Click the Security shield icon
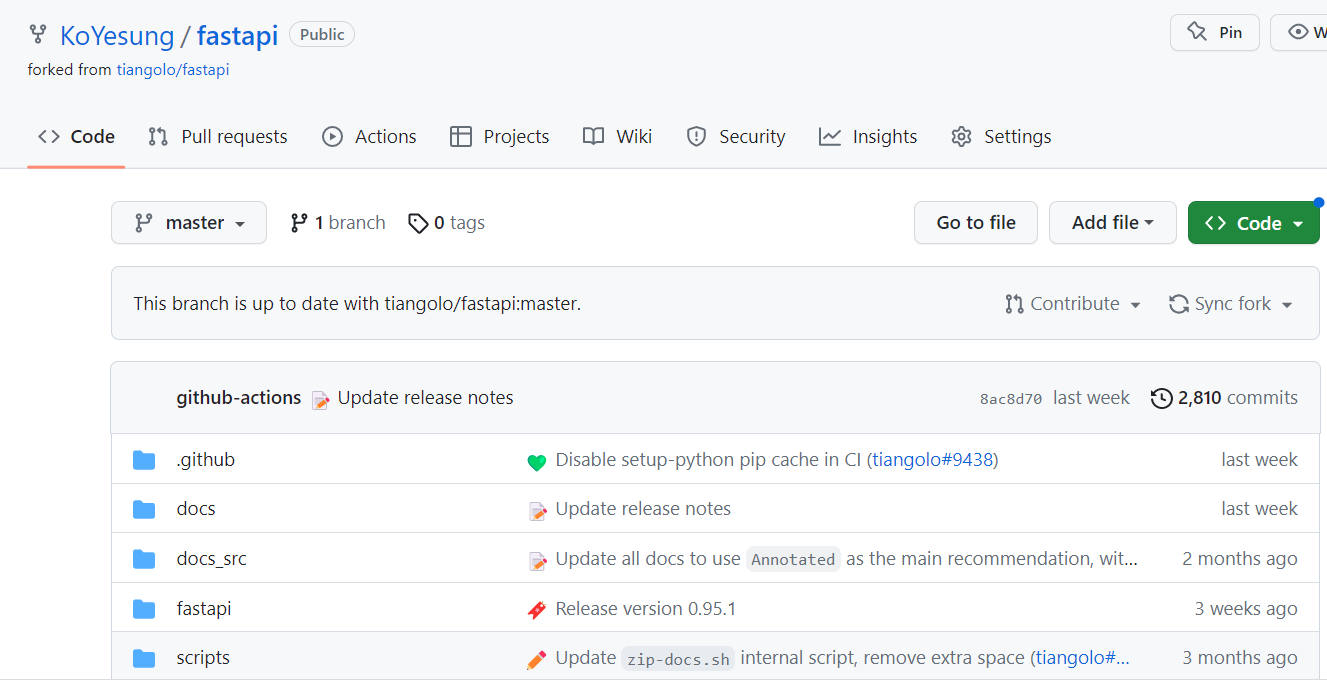This screenshot has height=687, width=1327. (x=696, y=137)
